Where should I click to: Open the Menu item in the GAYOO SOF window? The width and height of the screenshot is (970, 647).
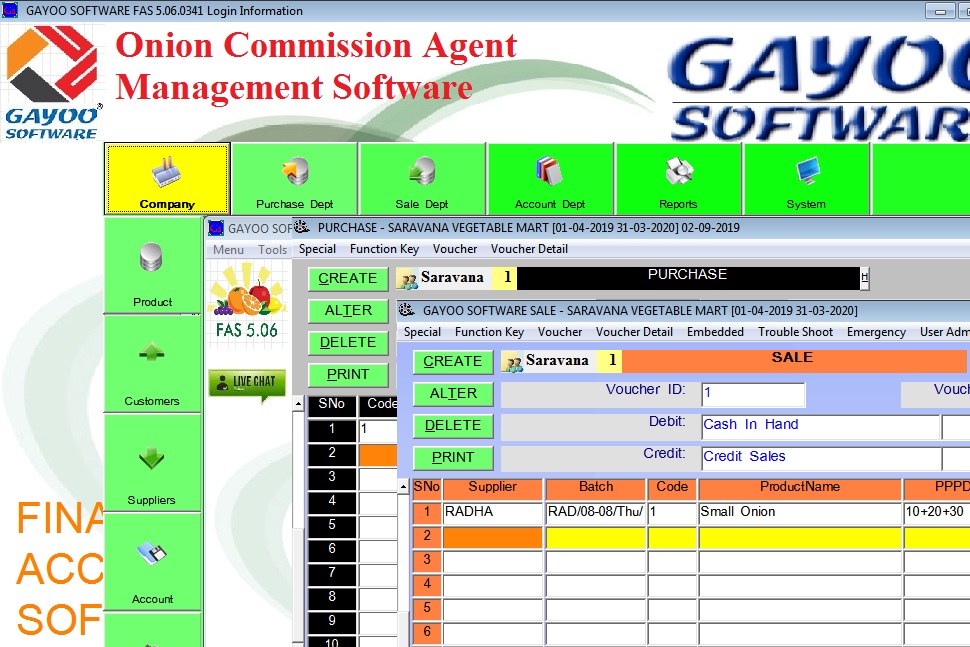228,249
